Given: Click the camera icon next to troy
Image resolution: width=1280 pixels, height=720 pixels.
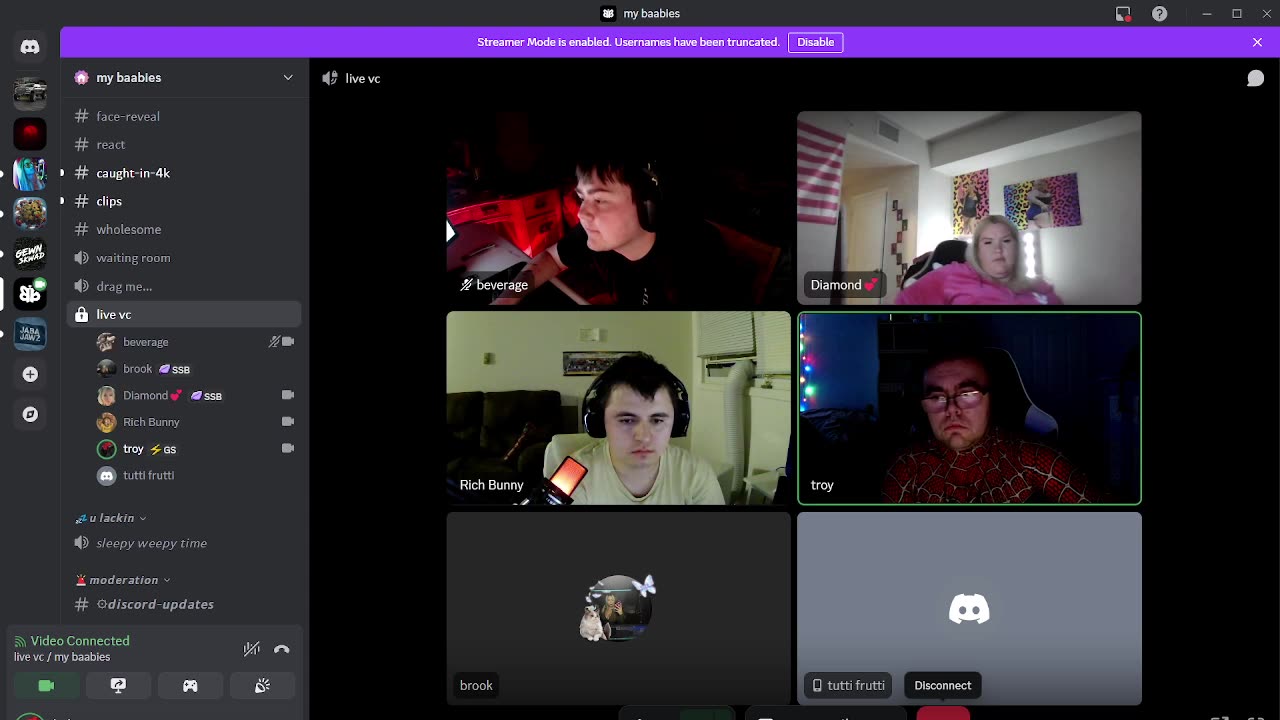Looking at the screenshot, I should pos(288,449).
